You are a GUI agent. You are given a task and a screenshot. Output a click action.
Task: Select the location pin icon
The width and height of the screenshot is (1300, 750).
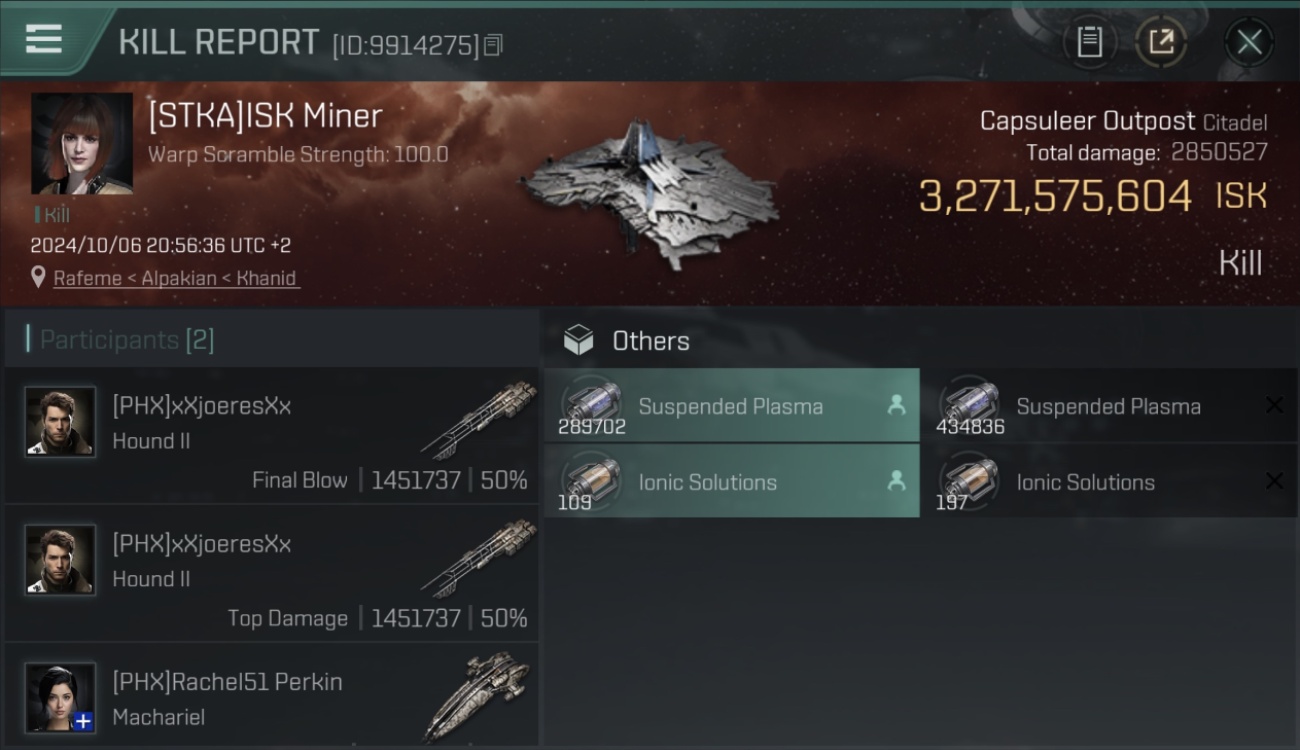(38, 277)
